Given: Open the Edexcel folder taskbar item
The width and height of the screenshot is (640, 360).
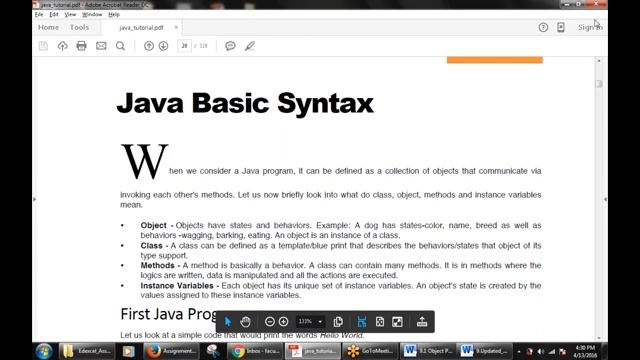Looking at the screenshot, I should (x=87, y=351).
